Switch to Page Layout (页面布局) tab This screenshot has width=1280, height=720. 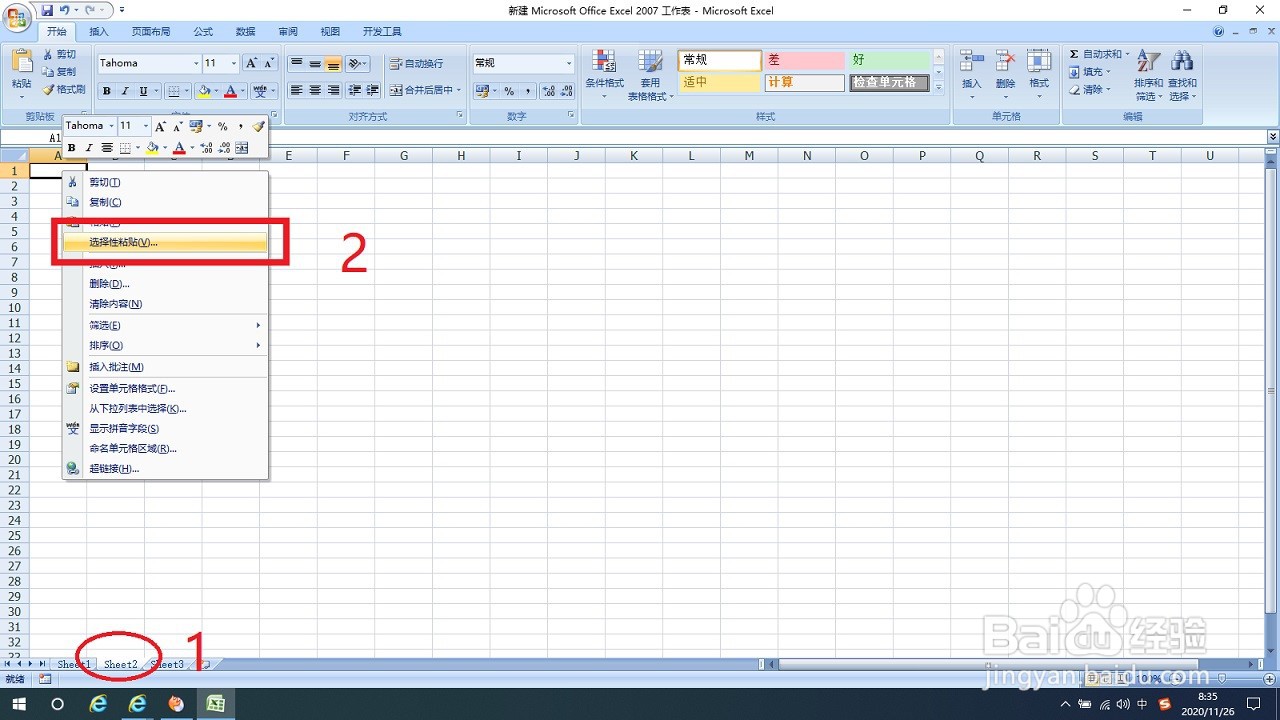[151, 32]
